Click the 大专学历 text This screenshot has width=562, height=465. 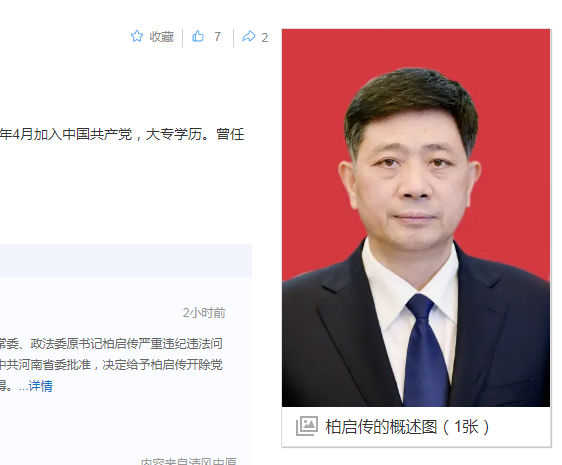pyautogui.click(x=173, y=135)
